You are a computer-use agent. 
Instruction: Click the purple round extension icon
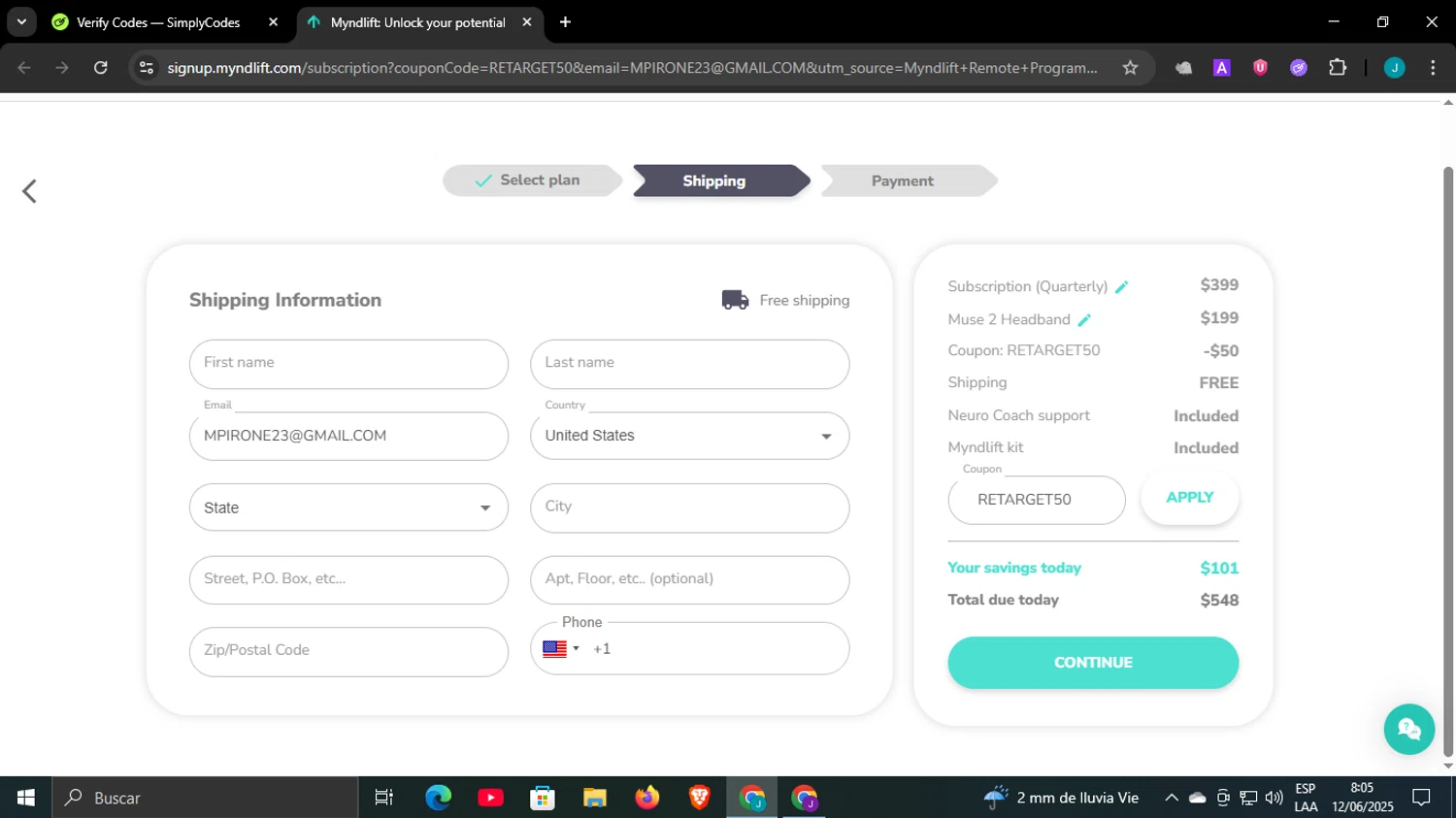[1299, 68]
